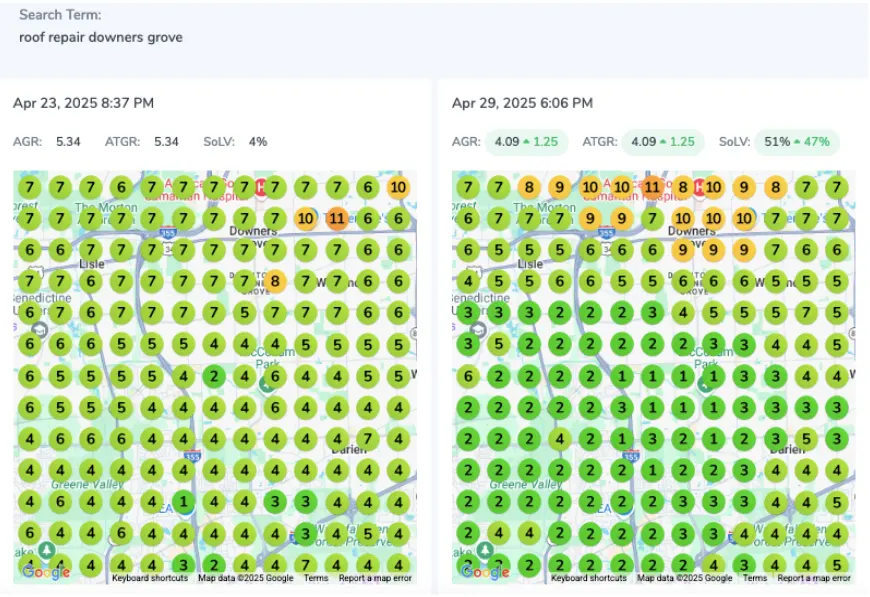Click the search term 'roof repair downers grove'
870x597 pixels.
click(101, 37)
